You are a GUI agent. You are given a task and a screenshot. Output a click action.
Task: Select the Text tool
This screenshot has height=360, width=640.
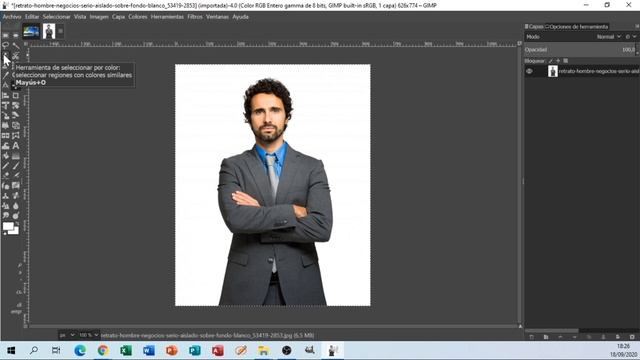[x=16, y=146]
